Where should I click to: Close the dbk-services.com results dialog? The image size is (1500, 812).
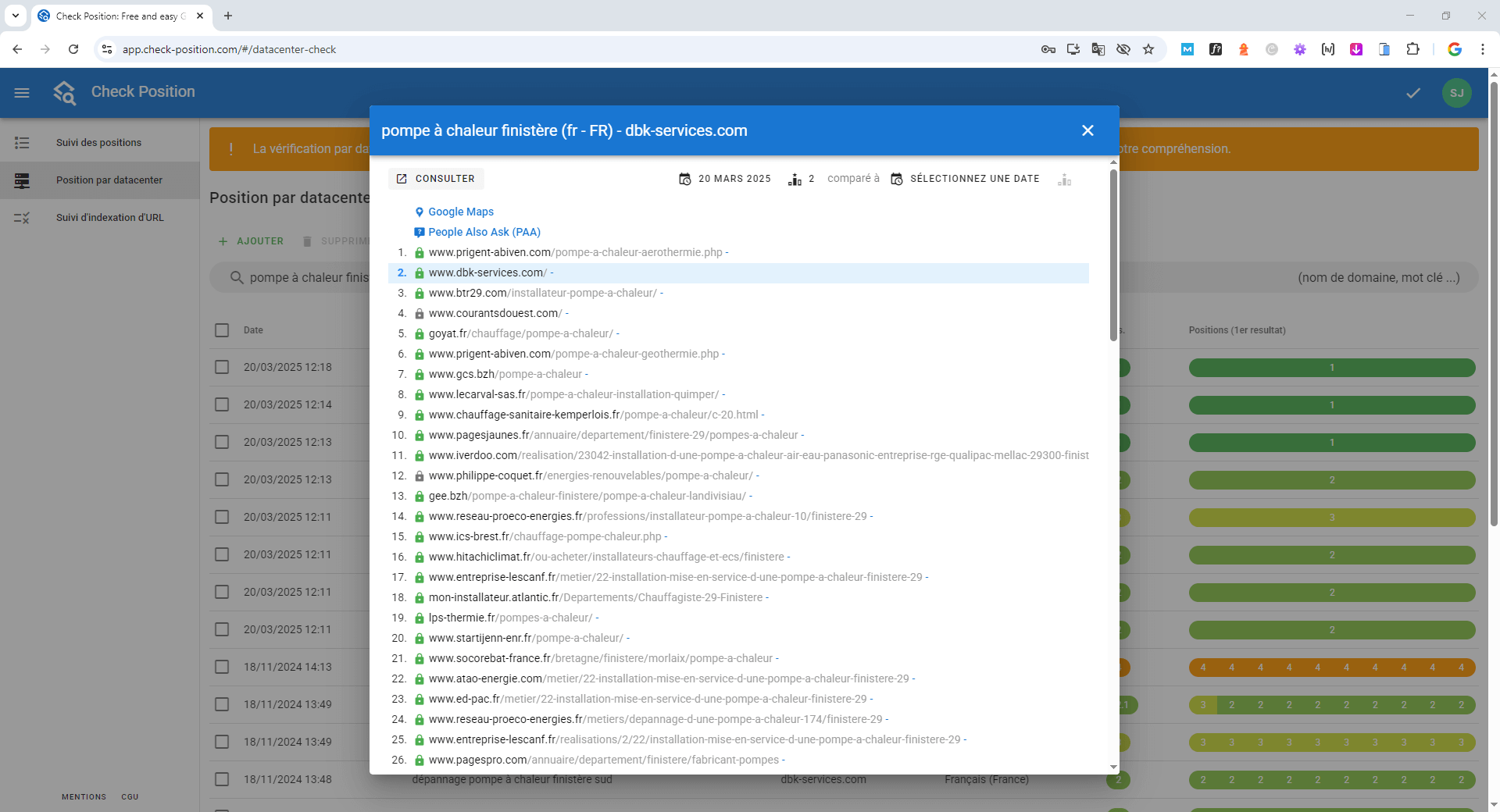[x=1087, y=130]
